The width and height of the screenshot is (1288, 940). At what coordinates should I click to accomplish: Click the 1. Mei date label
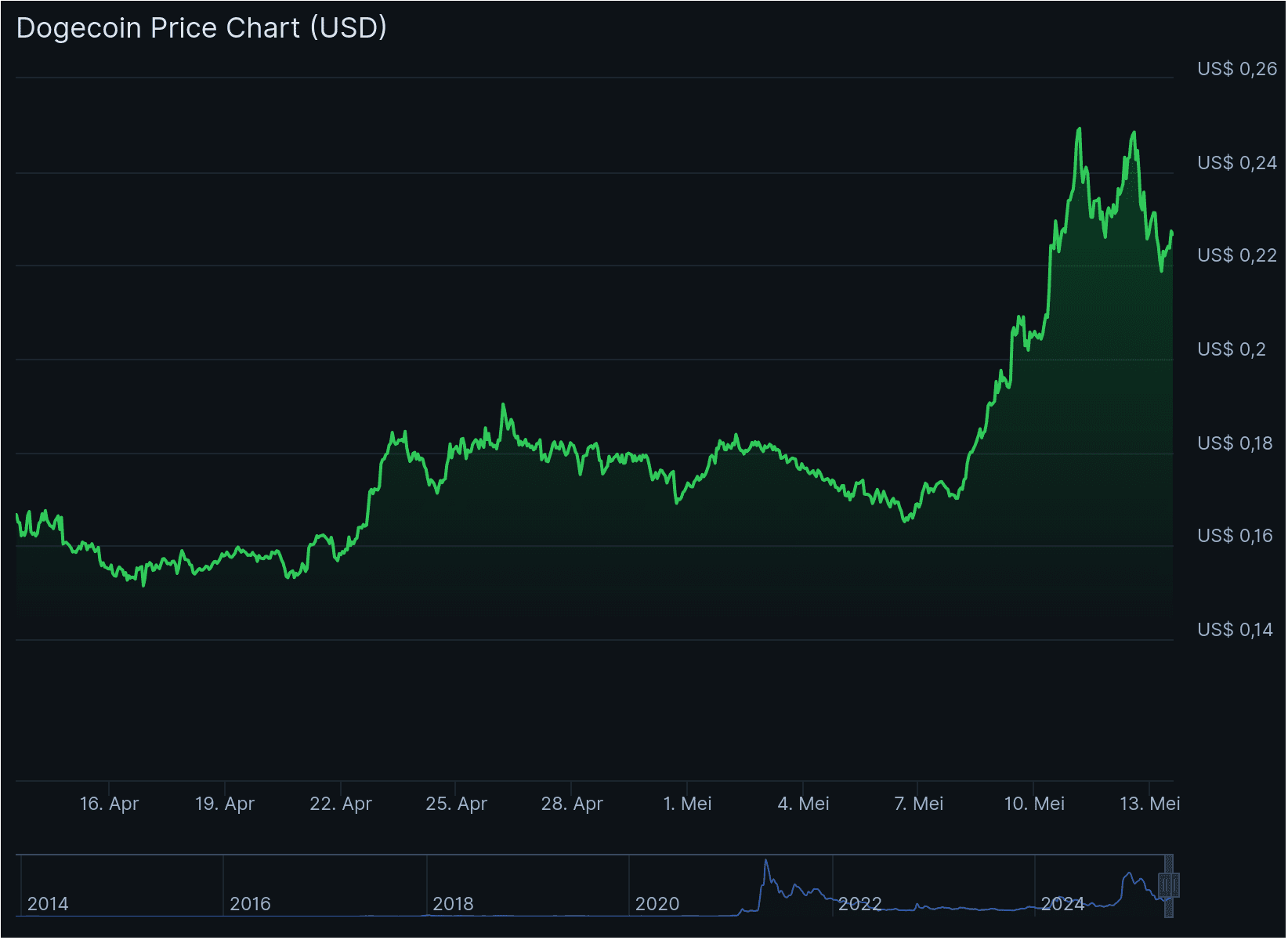(x=688, y=804)
